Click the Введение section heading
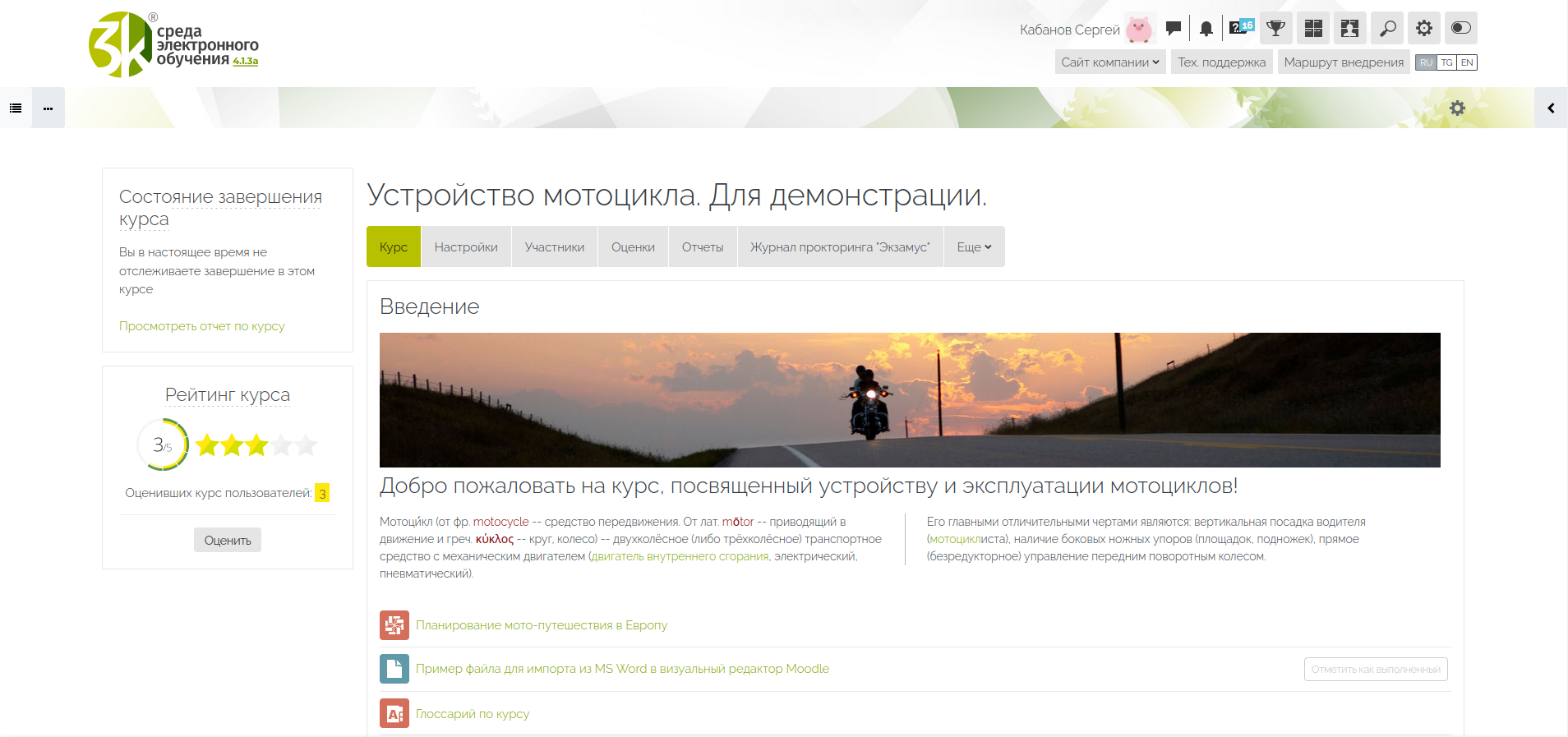1568x737 pixels. click(x=430, y=306)
